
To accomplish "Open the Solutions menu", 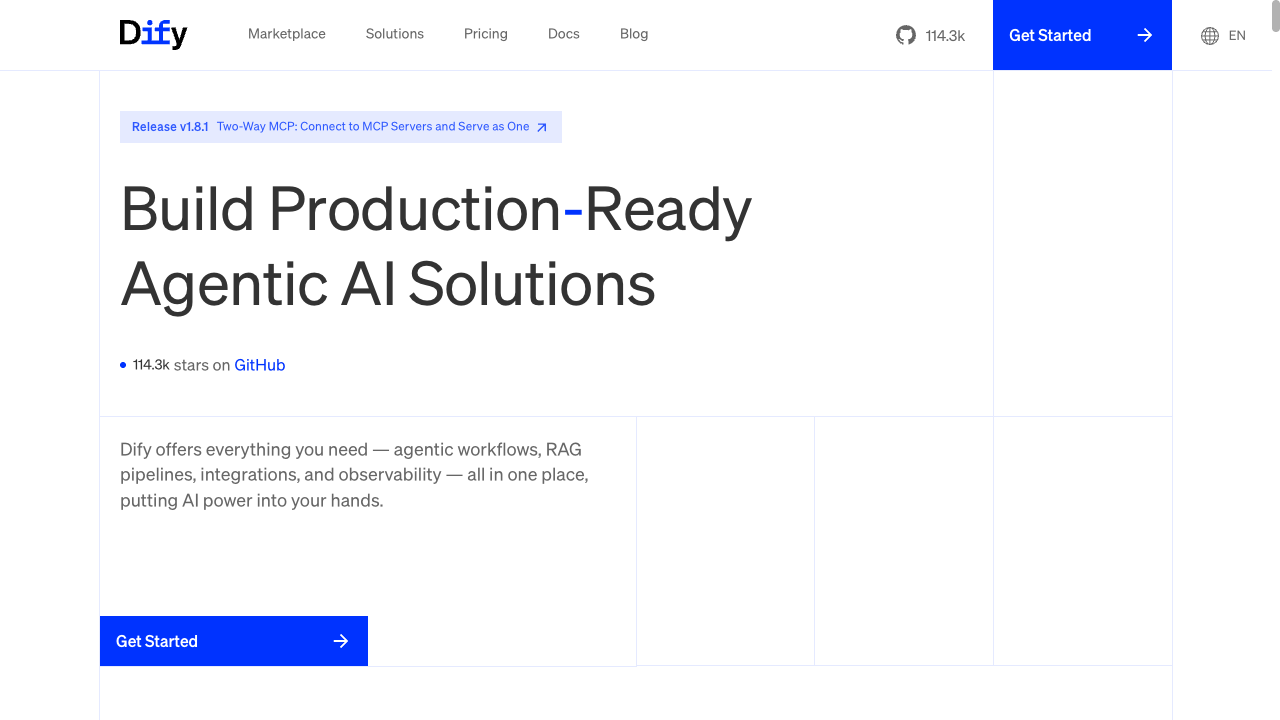I will 395,34.
